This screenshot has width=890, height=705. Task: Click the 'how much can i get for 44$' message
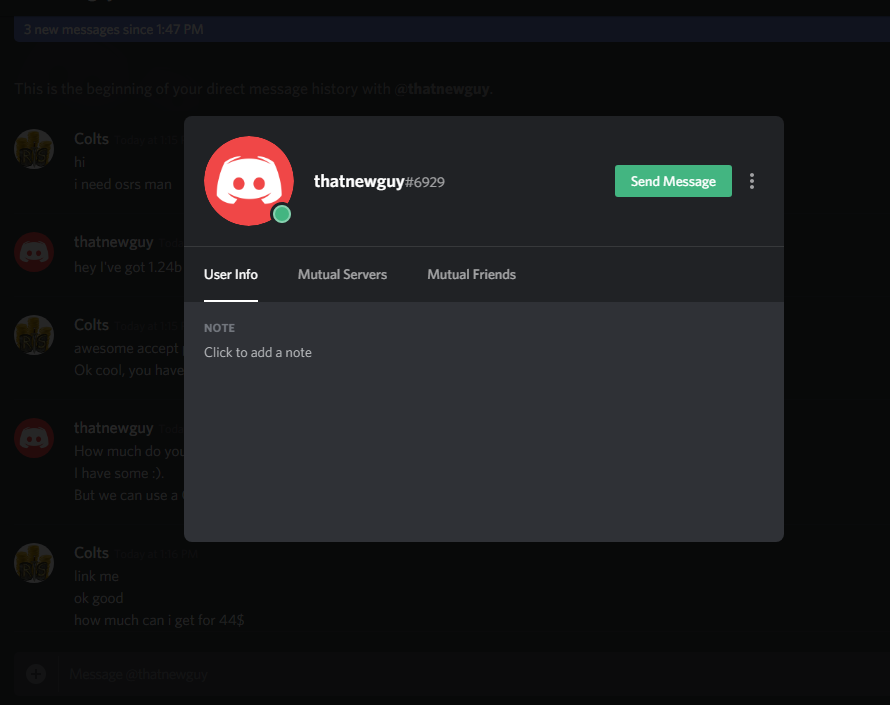click(159, 620)
